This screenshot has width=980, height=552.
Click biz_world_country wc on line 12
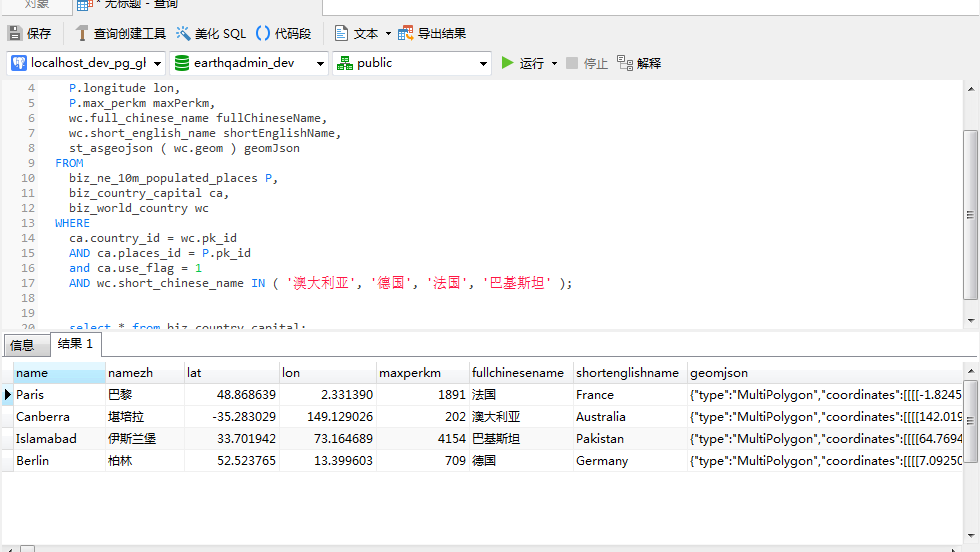(139, 208)
